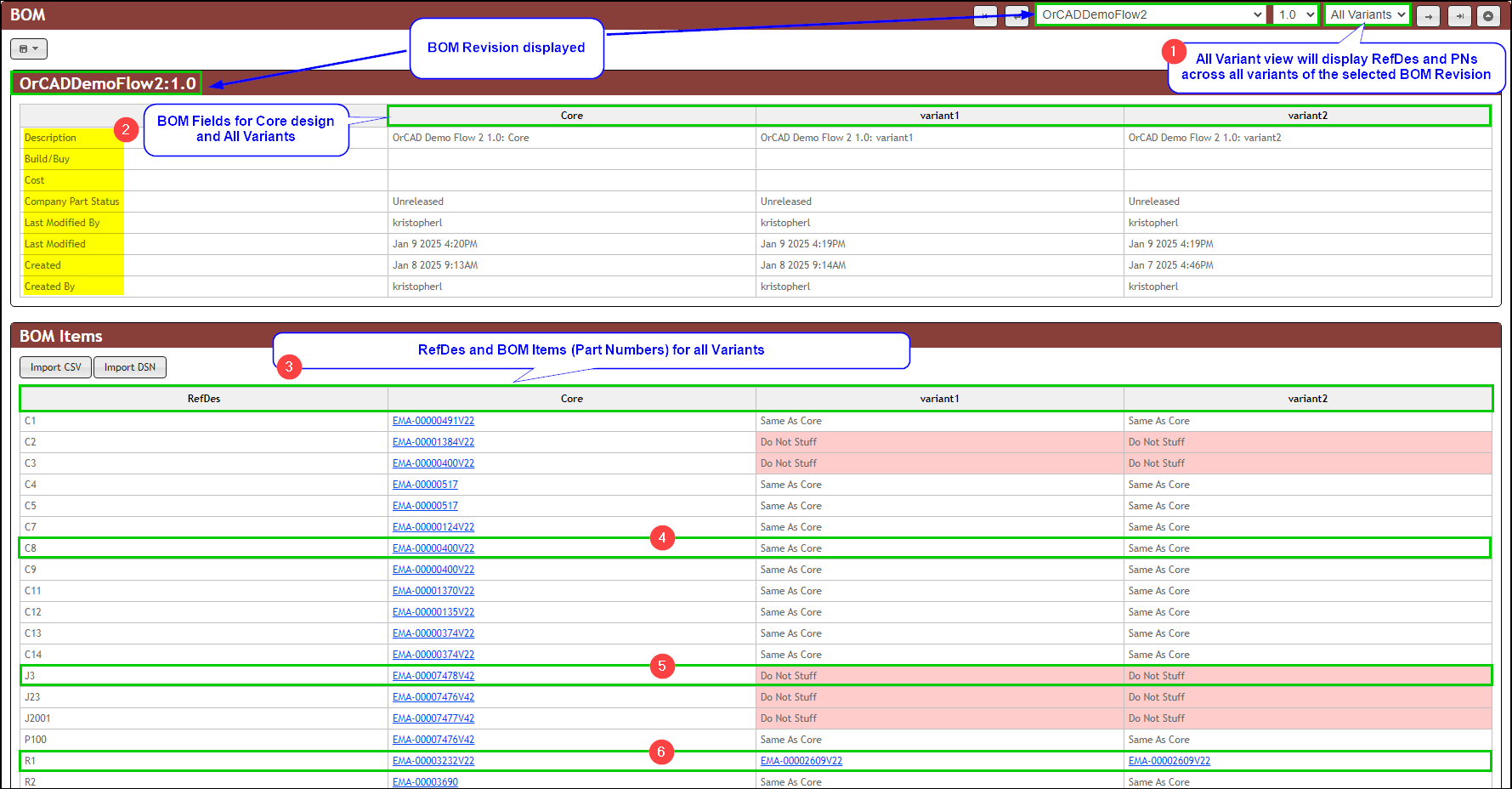Image resolution: width=1512 pixels, height=789 pixels.
Task: Click the EMA-00003690 link for R2
Action: coord(425,782)
